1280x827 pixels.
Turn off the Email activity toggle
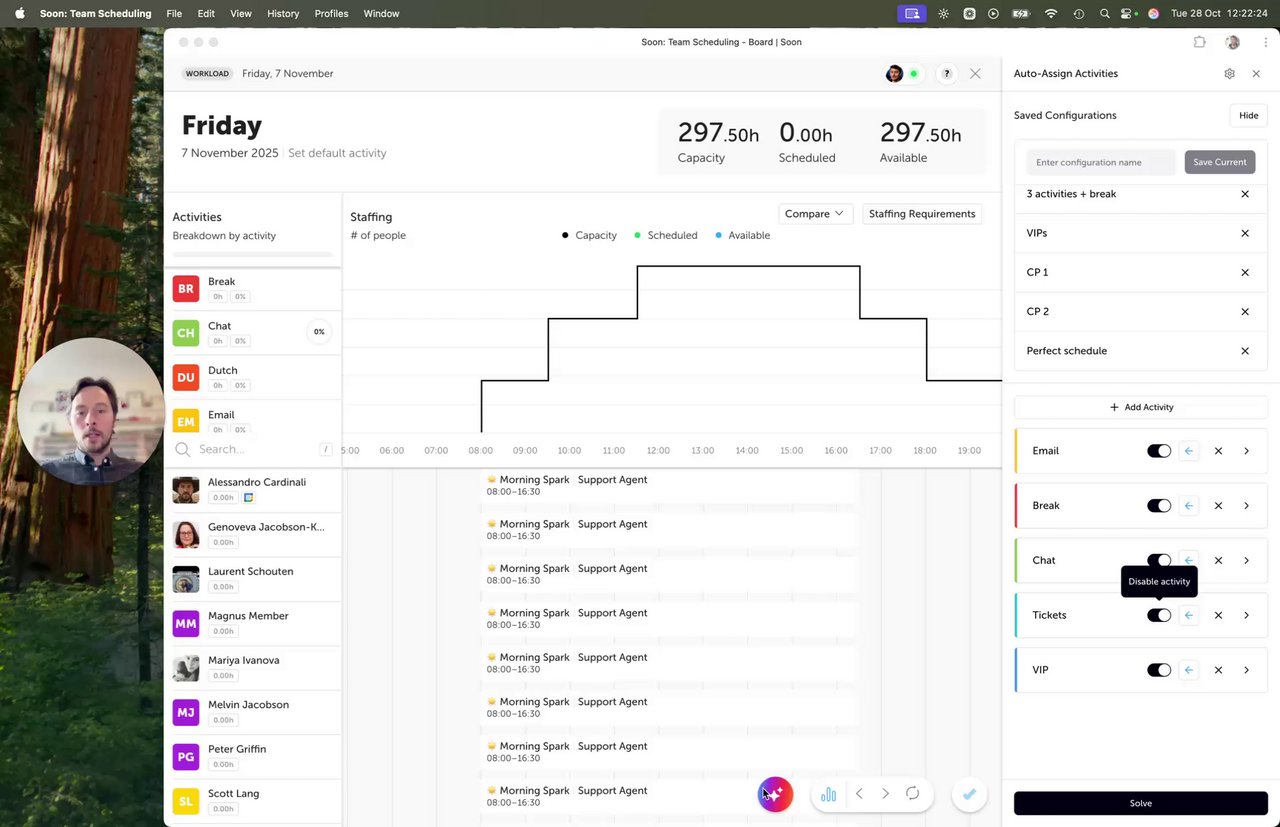click(x=1159, y=451)
